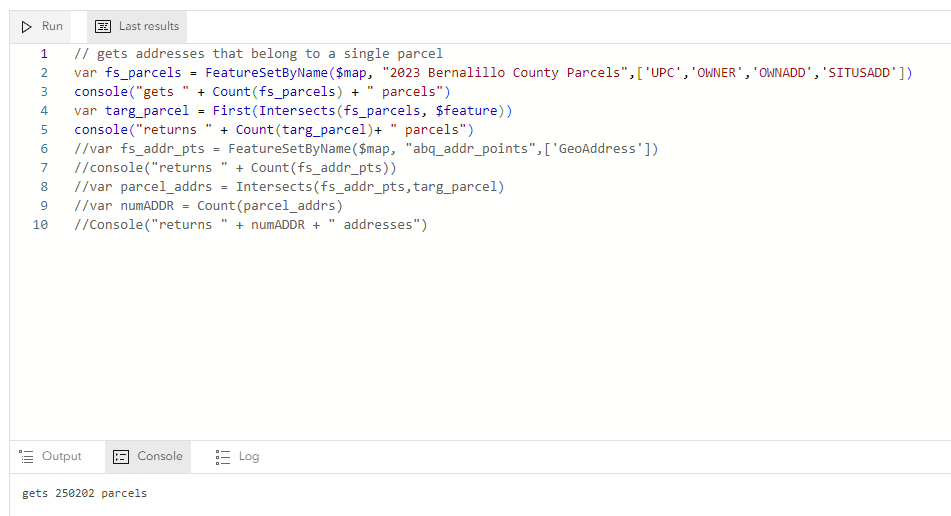Click line number 4 in the gutter
The image size is (951, 516).
pos(43,111)
